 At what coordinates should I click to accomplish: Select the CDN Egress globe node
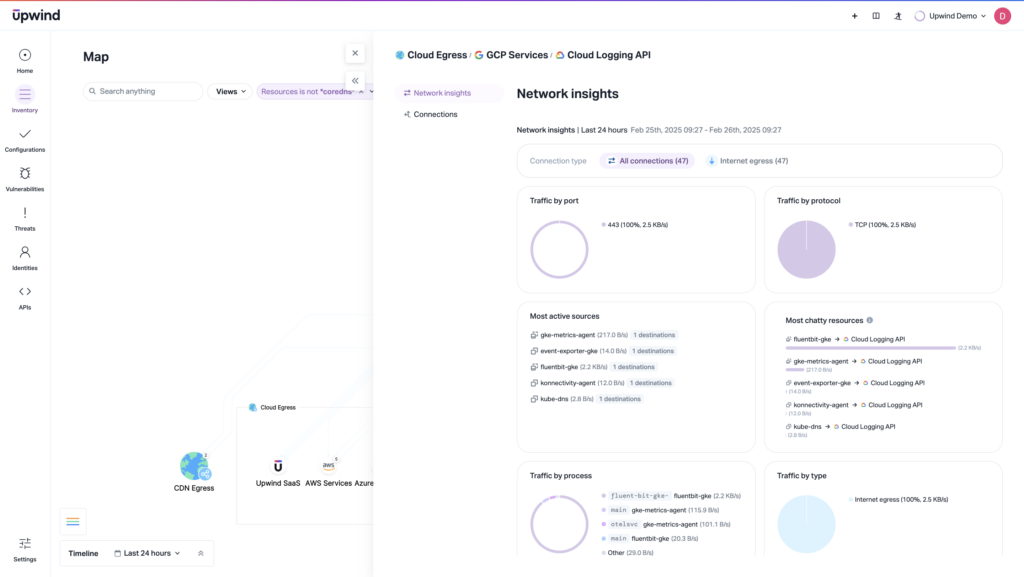194,467
